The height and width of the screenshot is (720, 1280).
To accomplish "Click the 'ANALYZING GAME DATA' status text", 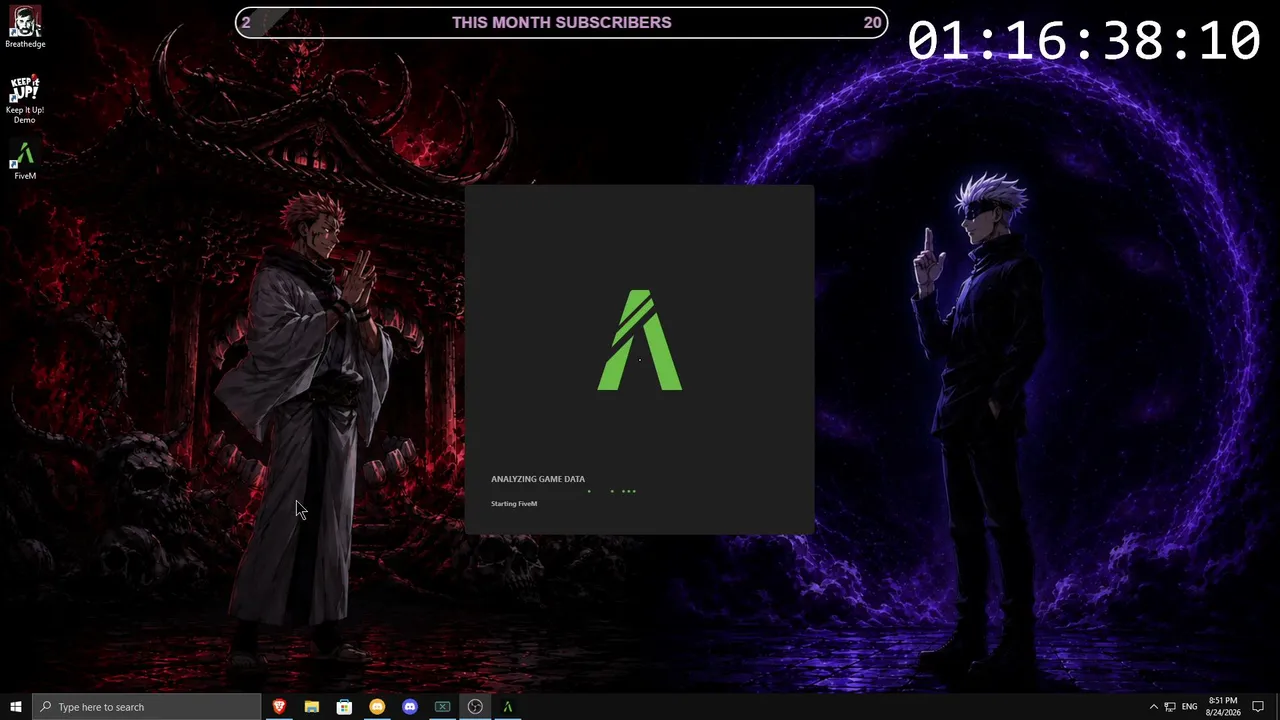I will 538,479.
